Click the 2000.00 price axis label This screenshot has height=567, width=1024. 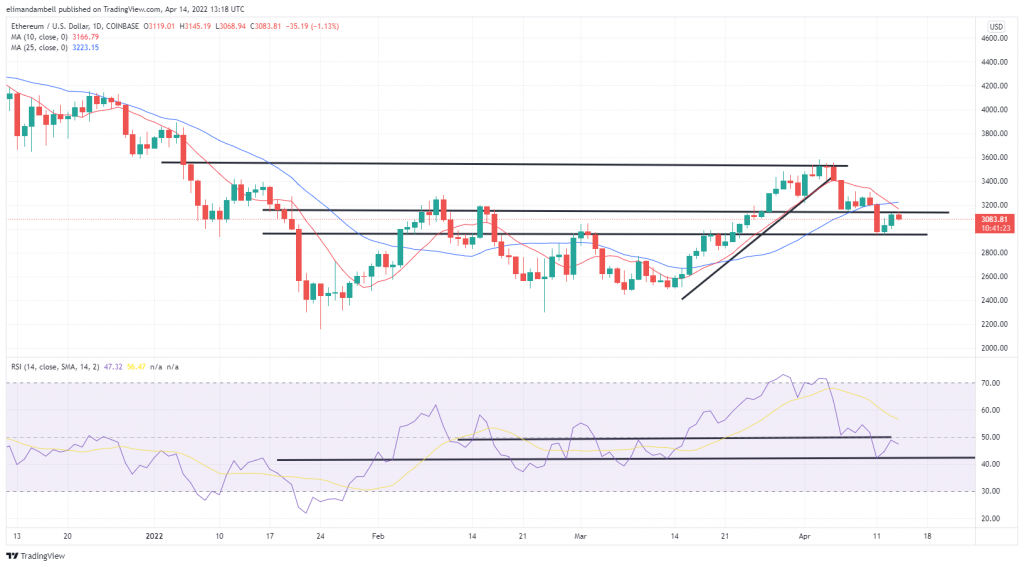pyautogui.click(x=994, y=348)
